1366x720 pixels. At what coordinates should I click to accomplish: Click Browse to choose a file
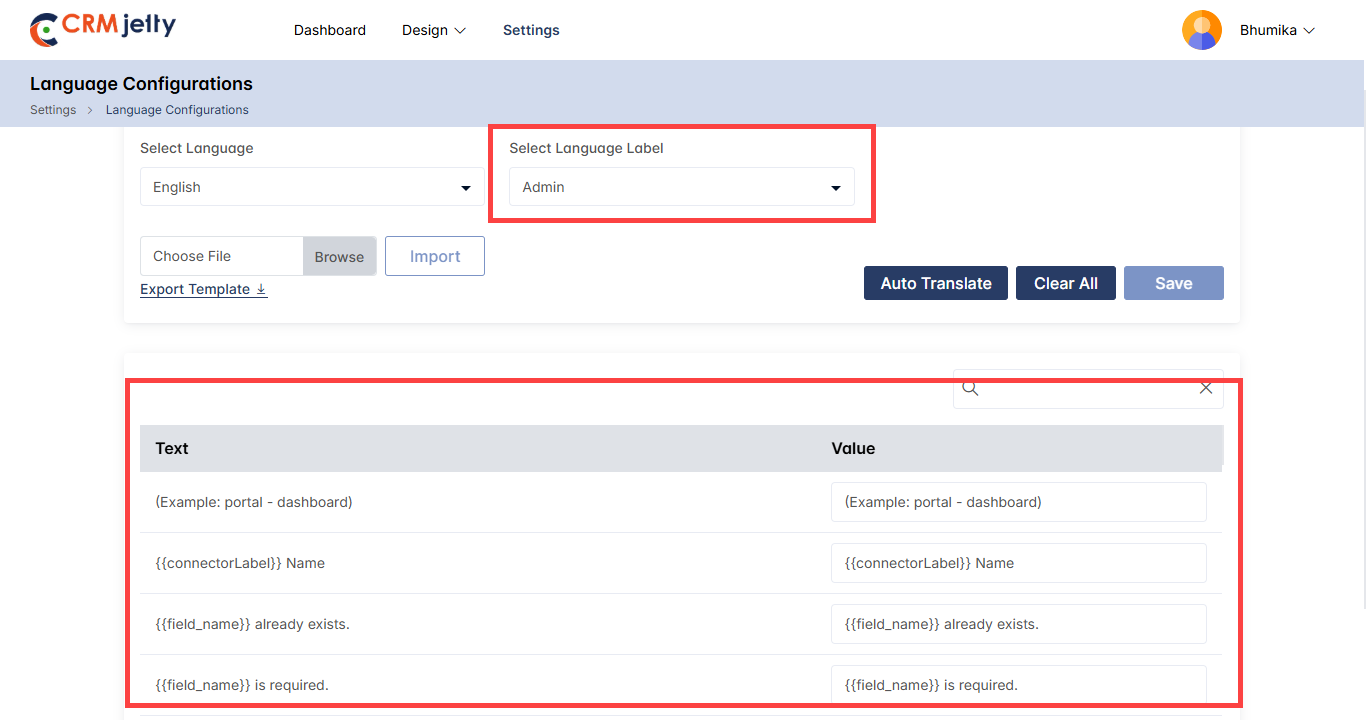click(339, 257)
